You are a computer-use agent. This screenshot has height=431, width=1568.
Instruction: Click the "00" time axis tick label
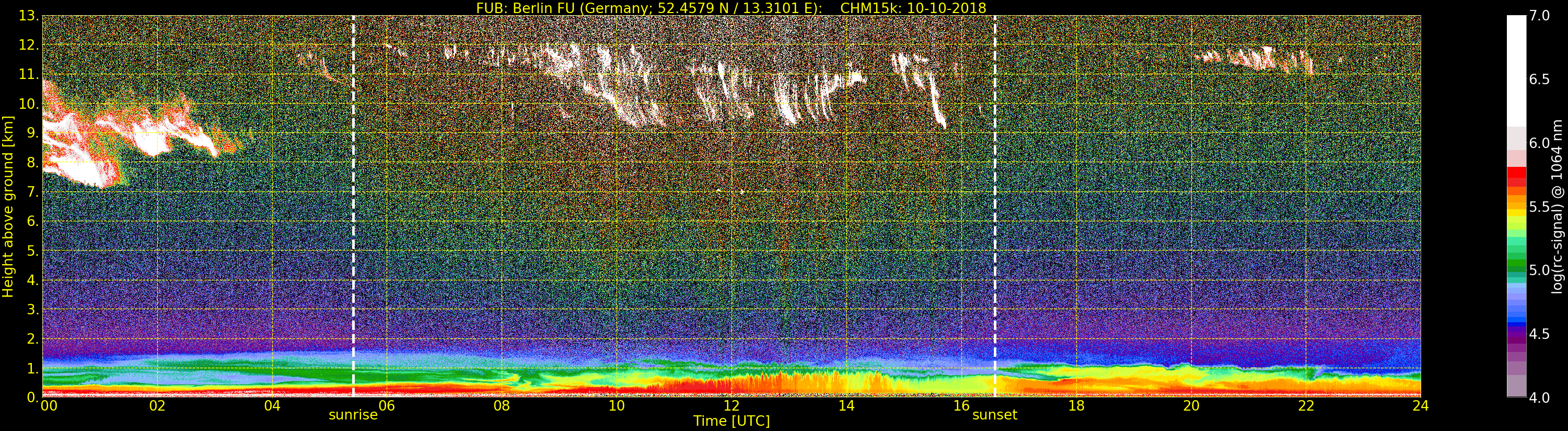(49, 406)
